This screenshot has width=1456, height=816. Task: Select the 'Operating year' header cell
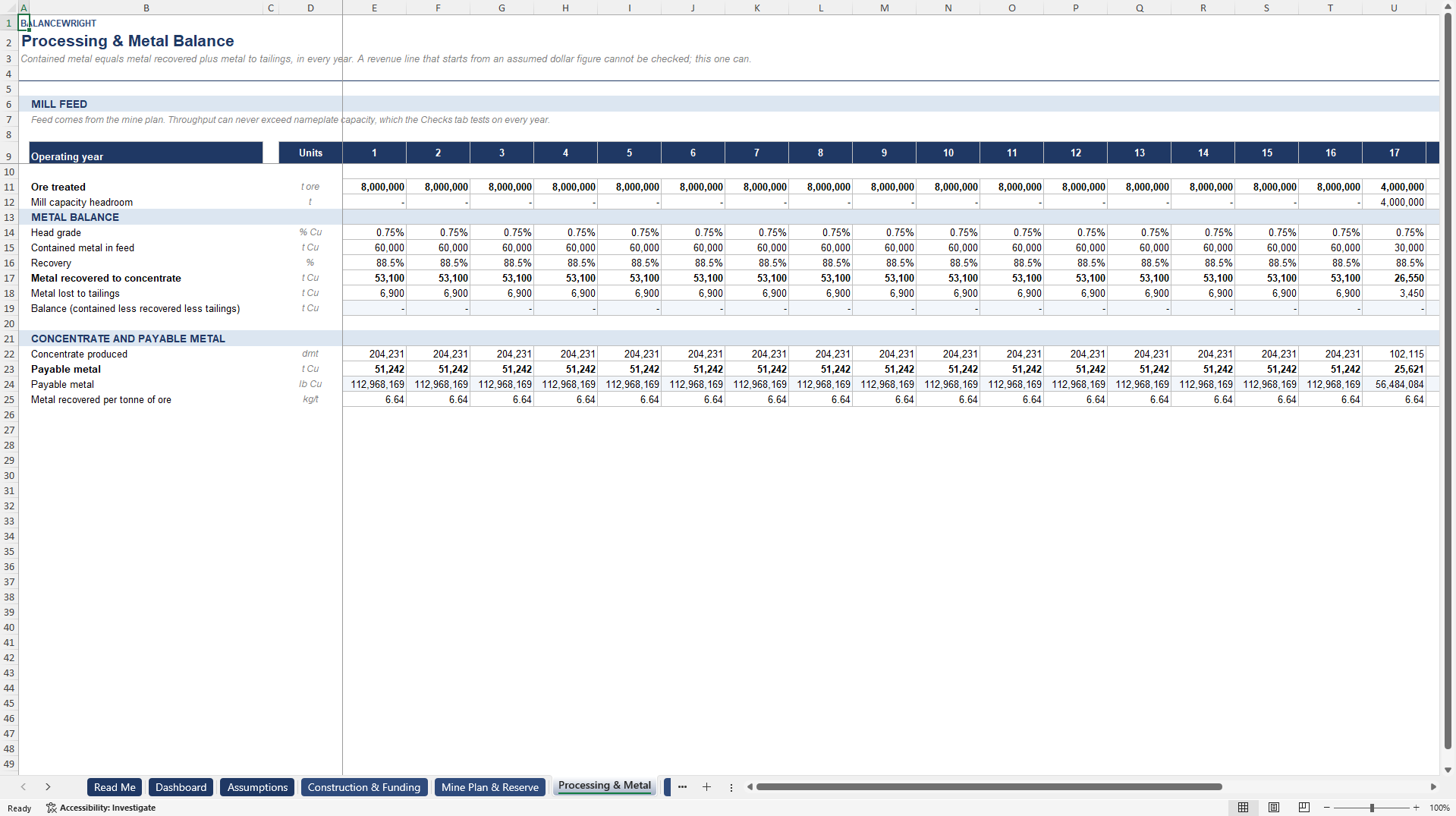click(146, 153)
